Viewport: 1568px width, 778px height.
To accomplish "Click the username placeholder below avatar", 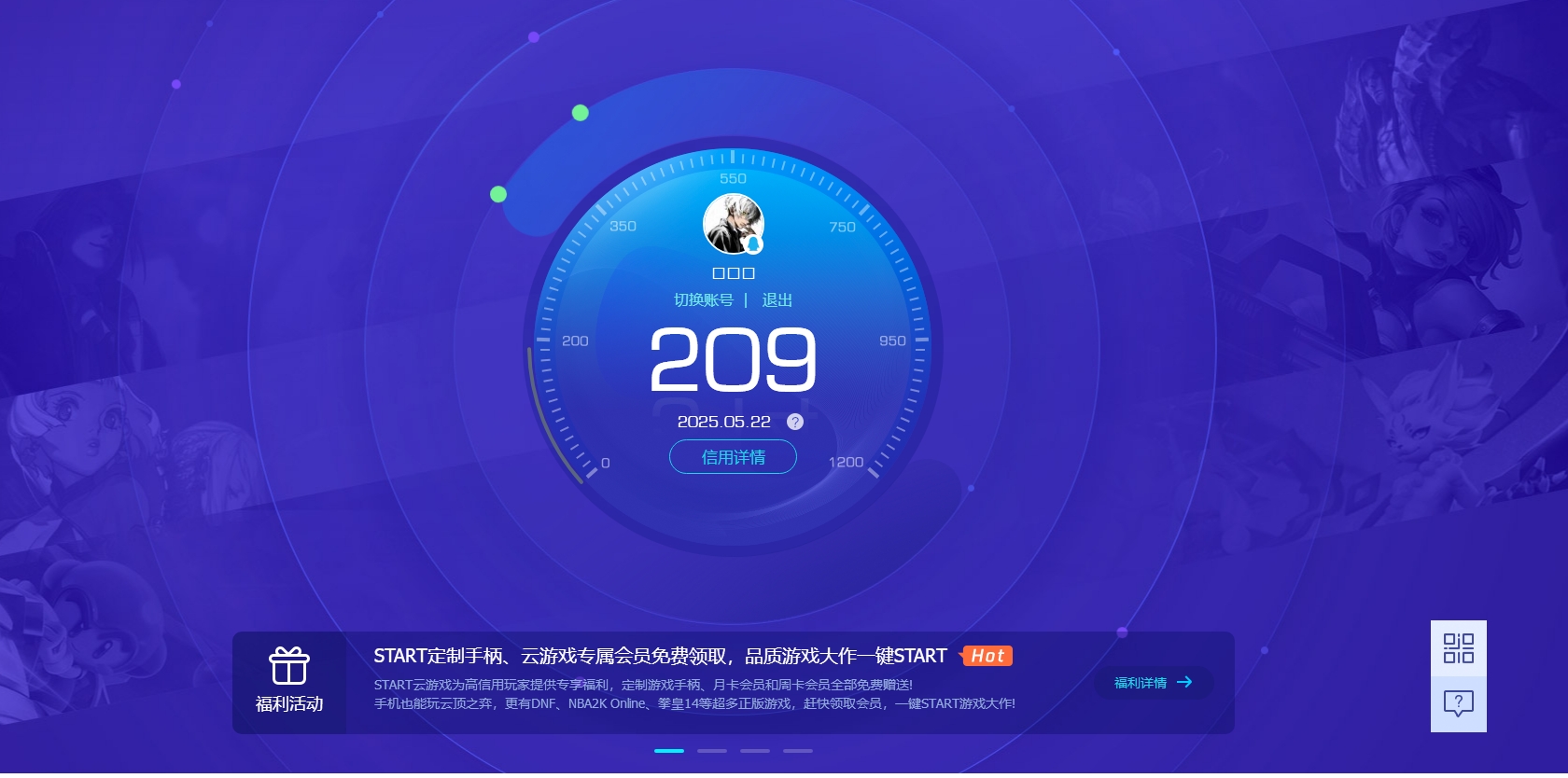I will (x=734, y=273).
